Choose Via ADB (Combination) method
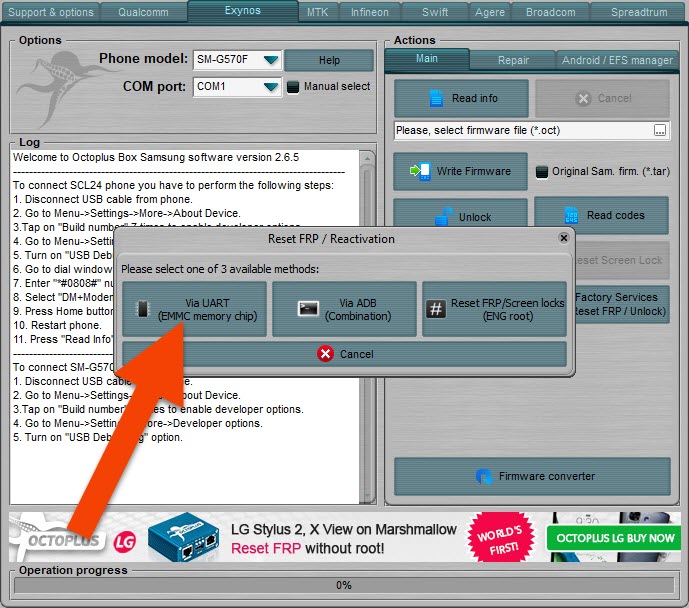 pos(344,309)
